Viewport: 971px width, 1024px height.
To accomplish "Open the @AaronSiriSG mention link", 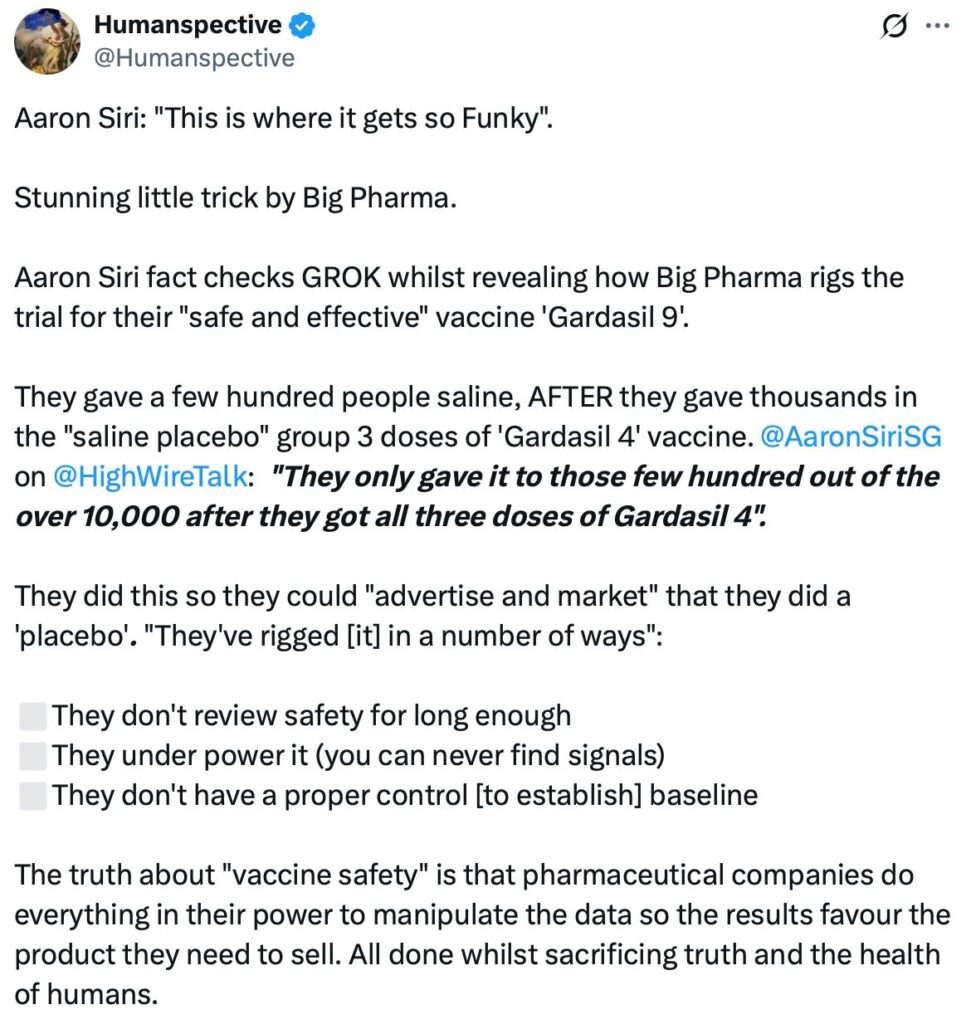I will click(849, 436).
